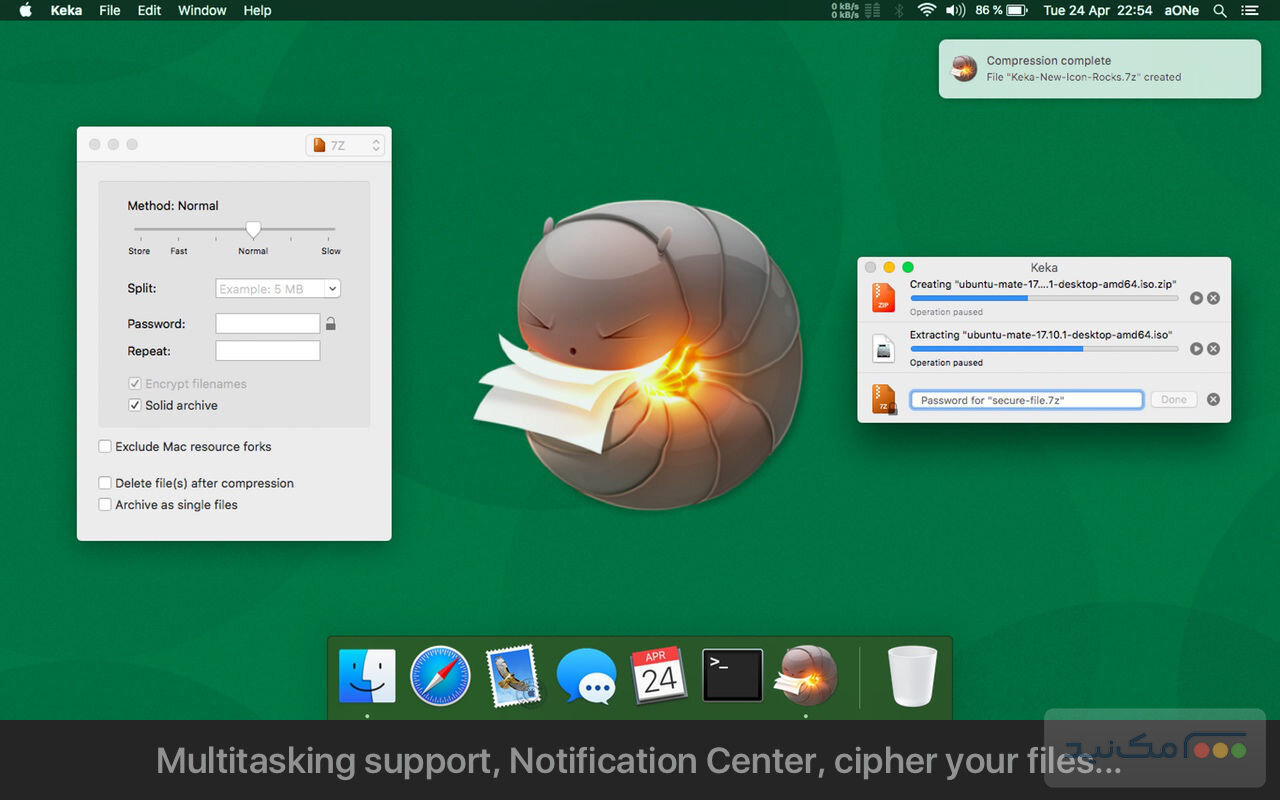Uncheck the Solid archive checkbox
The image size is (1280, 800).
tap(135, 406)
